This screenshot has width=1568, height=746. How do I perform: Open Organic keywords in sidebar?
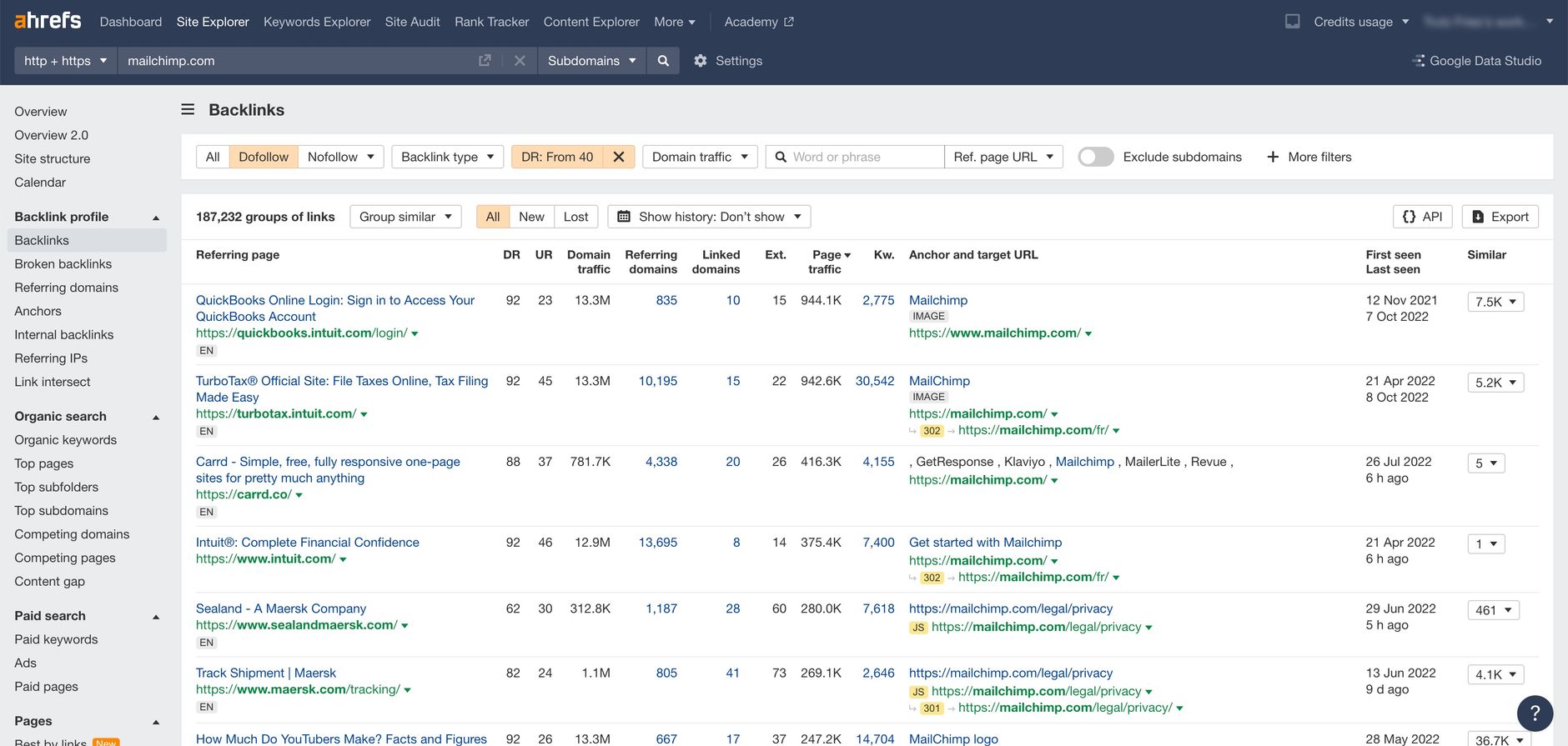[65, 440]
